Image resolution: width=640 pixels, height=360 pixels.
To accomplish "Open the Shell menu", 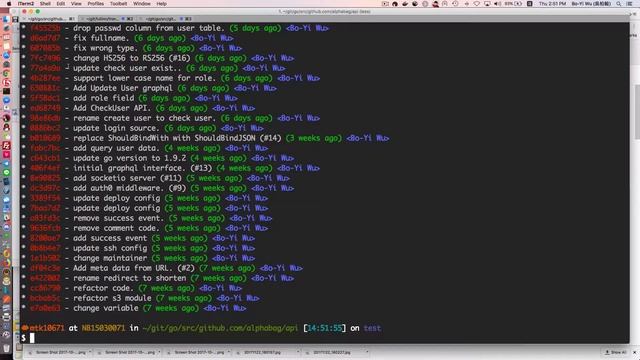I will (45, 4).
